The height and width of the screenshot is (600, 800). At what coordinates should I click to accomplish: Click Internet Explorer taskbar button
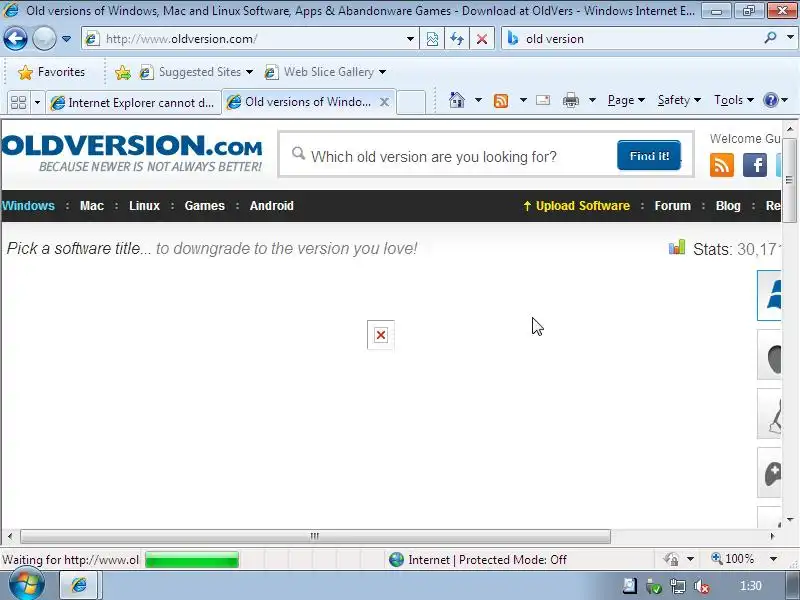[x=79, y=585]
